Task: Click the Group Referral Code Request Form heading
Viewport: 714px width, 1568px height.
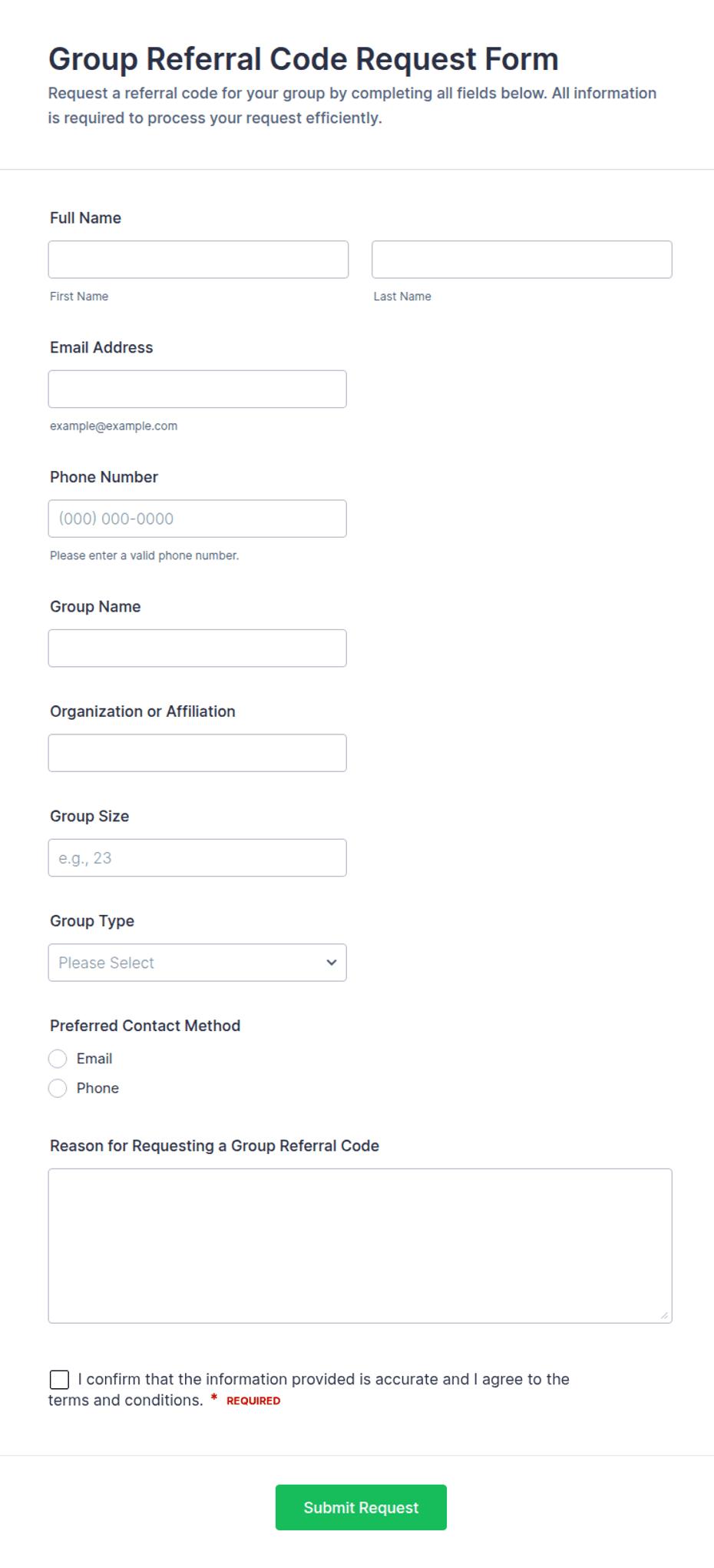Action: (x=303, y=59)
